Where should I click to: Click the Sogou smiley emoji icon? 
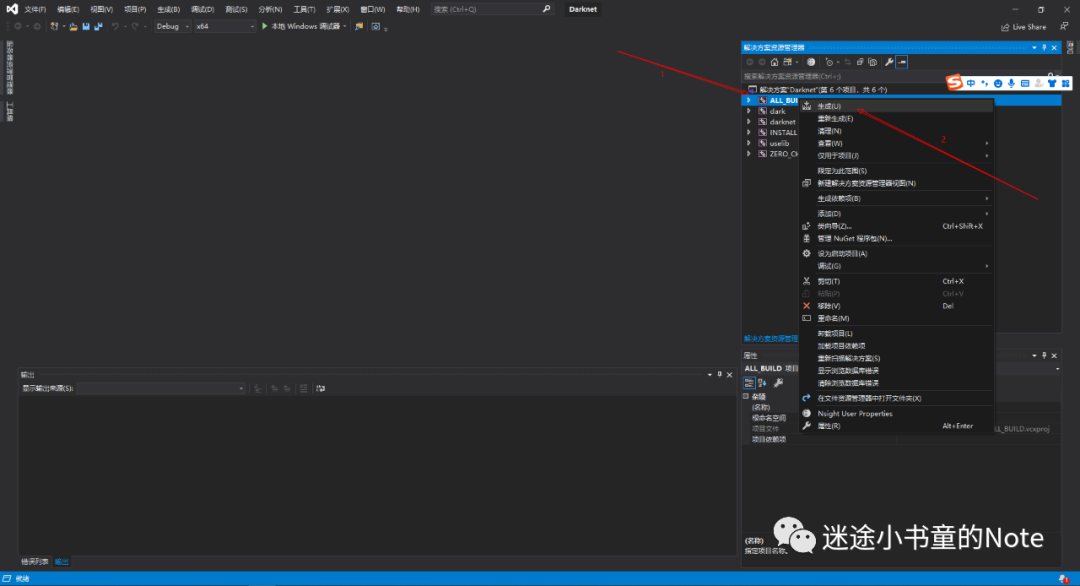(x=998, y=83)
